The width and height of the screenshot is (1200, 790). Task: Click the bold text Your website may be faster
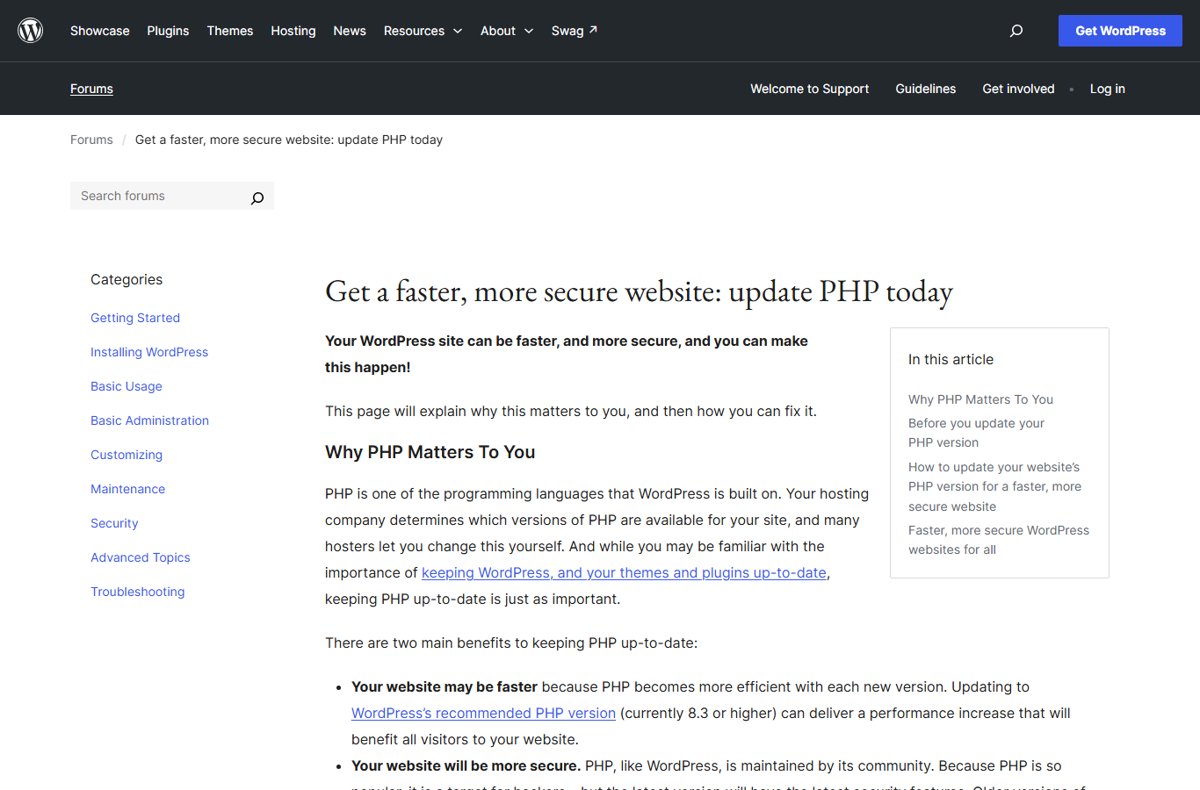coord(444,687)
